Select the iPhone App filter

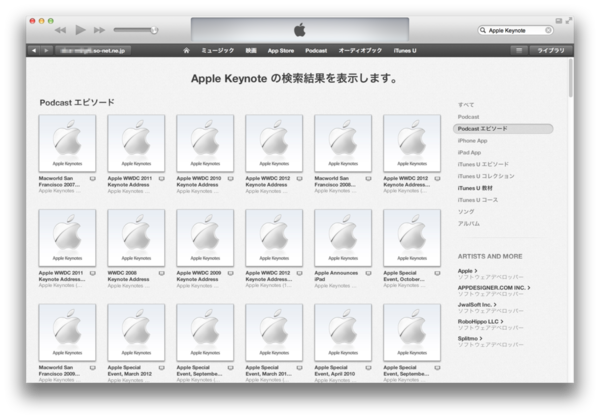tap(473, 141)
